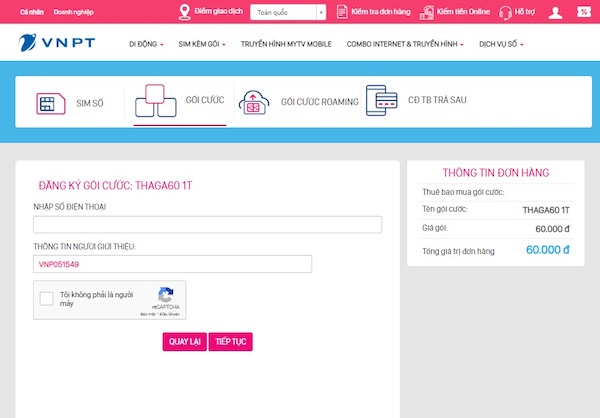Viewport: 600px width, 418px height.
Task: Click the TIẾP TỤC button
Action: point(230,341)
